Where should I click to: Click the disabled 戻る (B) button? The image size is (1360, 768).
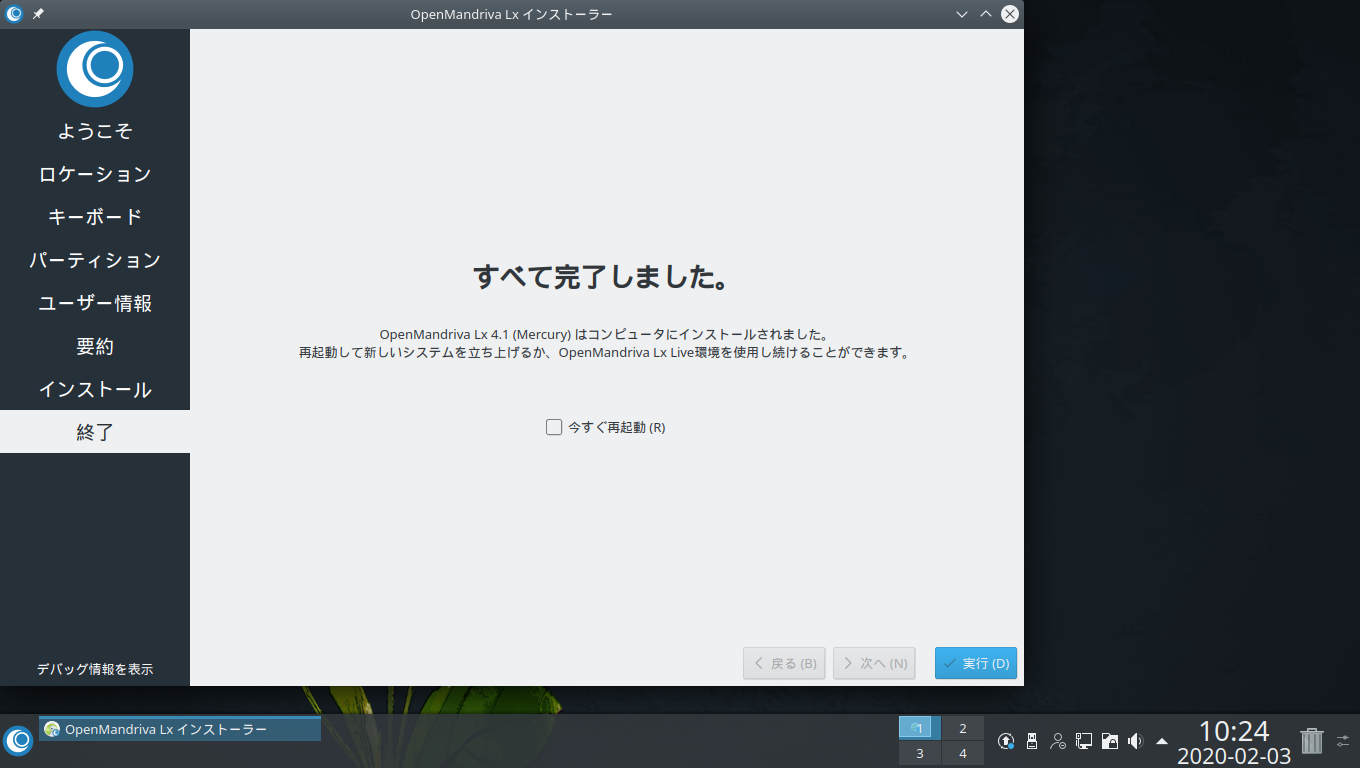pos(784,663)
